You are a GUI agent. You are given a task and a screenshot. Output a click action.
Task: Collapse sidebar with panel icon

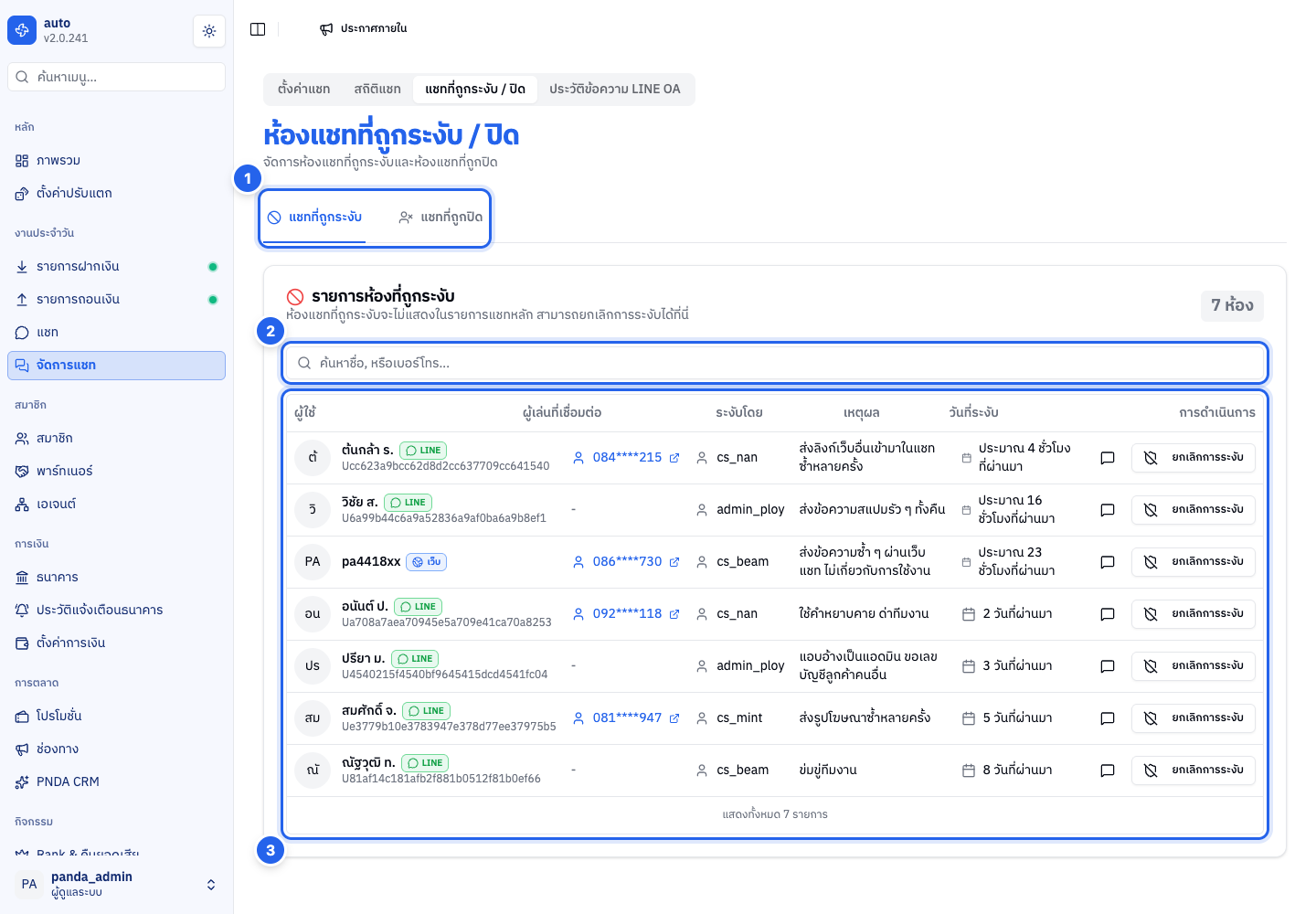[x=258, y=29]
